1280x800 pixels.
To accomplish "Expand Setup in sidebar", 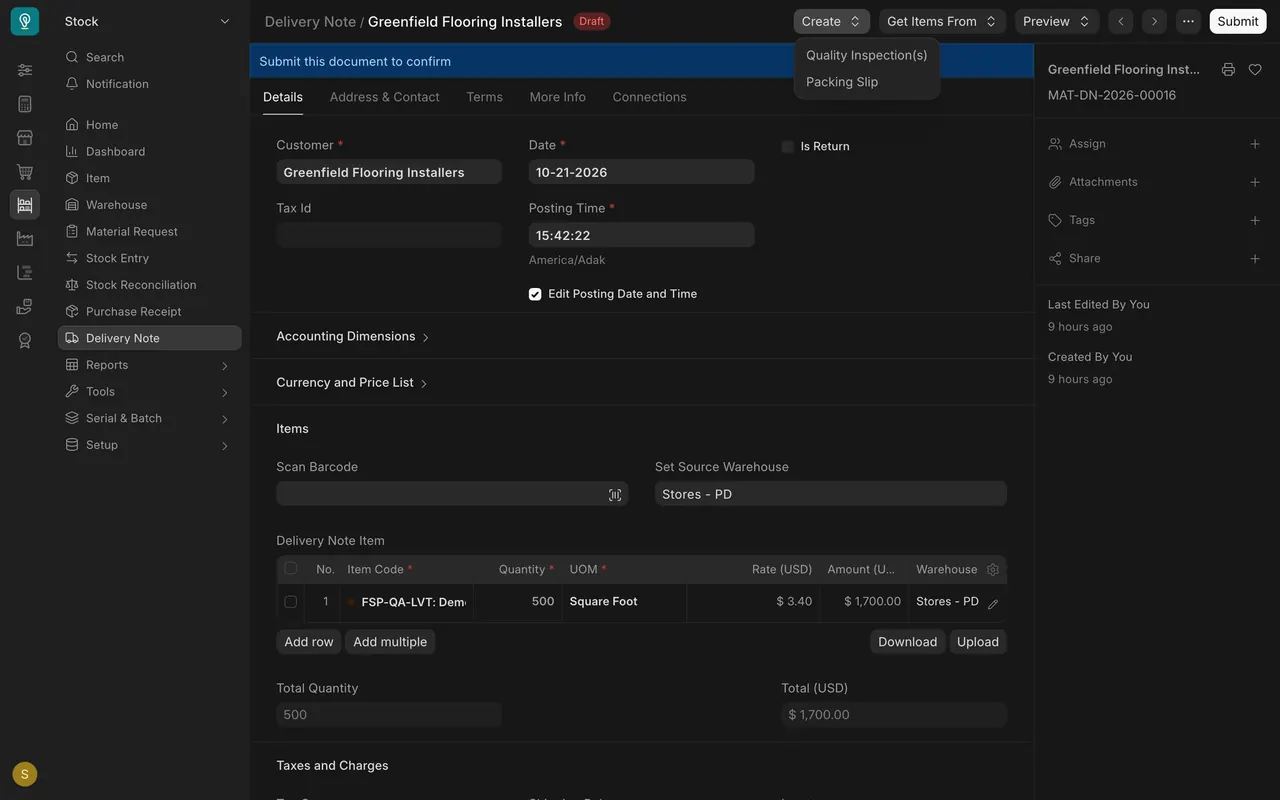I will click(150, 445).
